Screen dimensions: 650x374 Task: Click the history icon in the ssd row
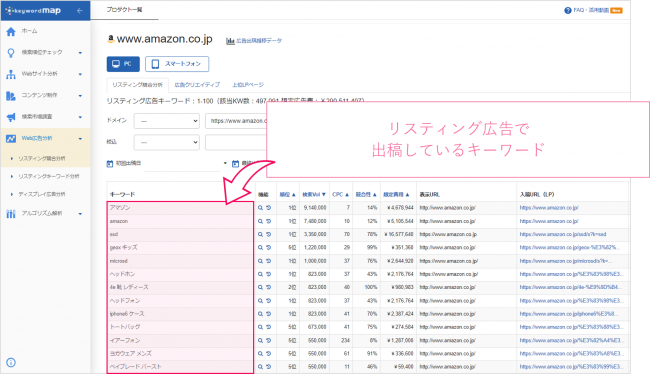tap(268, 234)
